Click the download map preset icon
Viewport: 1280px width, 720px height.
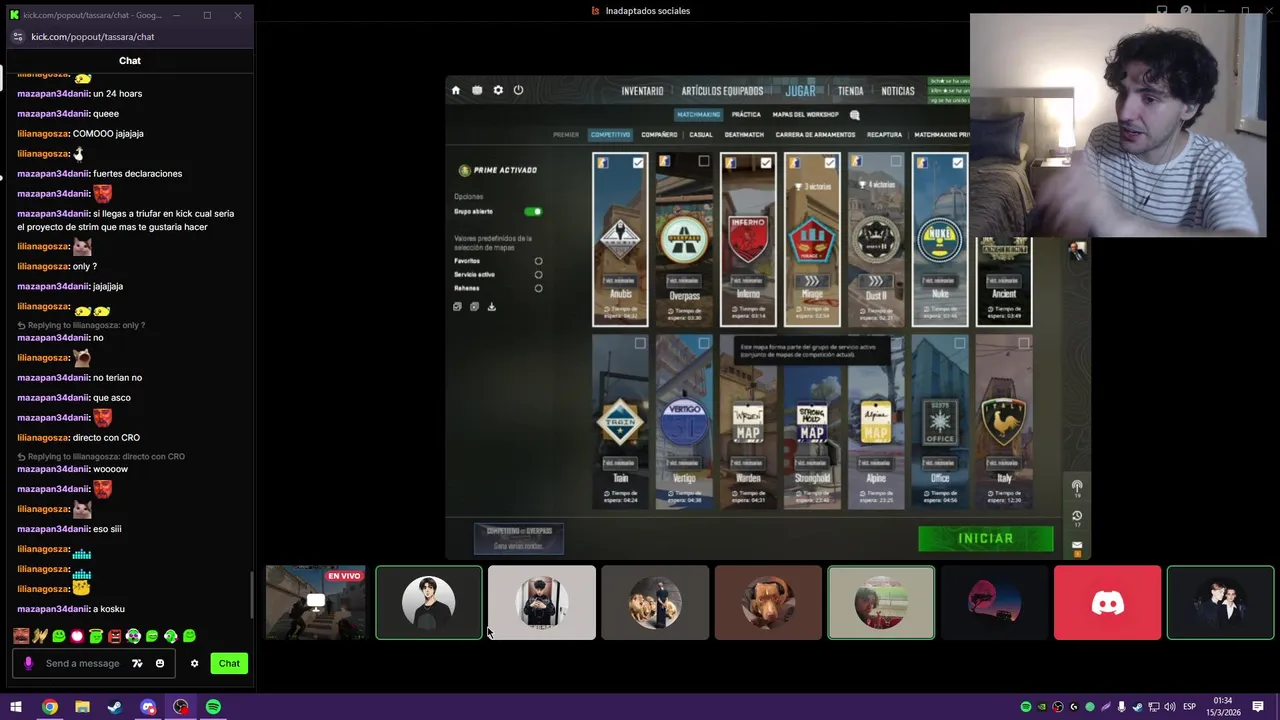tap(491, 307)
